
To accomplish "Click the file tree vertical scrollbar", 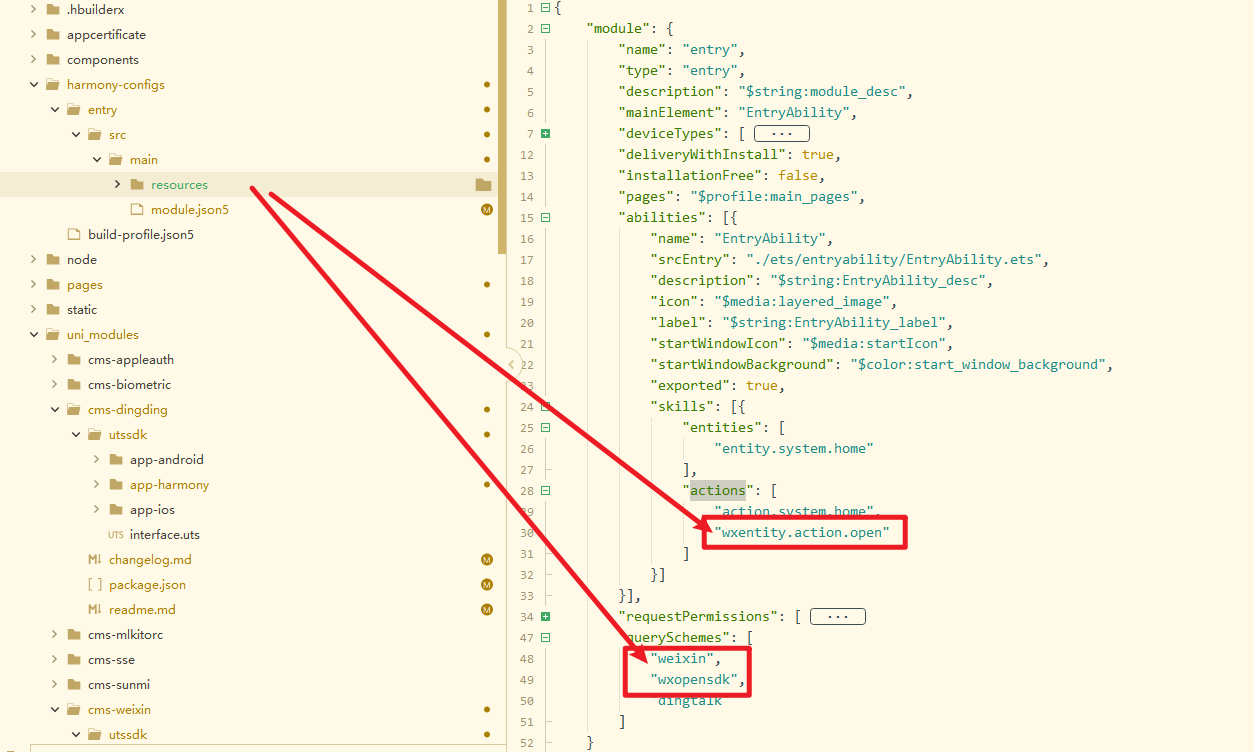I will pos(501,120).
